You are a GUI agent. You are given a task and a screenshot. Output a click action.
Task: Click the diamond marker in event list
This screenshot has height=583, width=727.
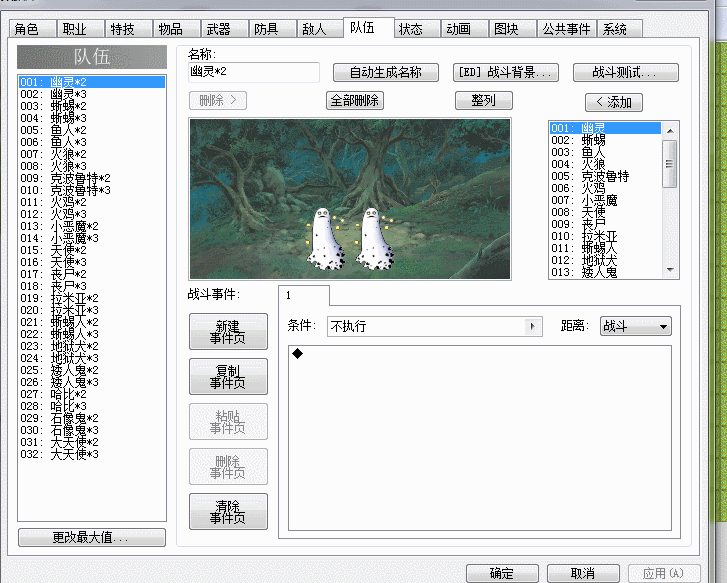click(298, 354)
